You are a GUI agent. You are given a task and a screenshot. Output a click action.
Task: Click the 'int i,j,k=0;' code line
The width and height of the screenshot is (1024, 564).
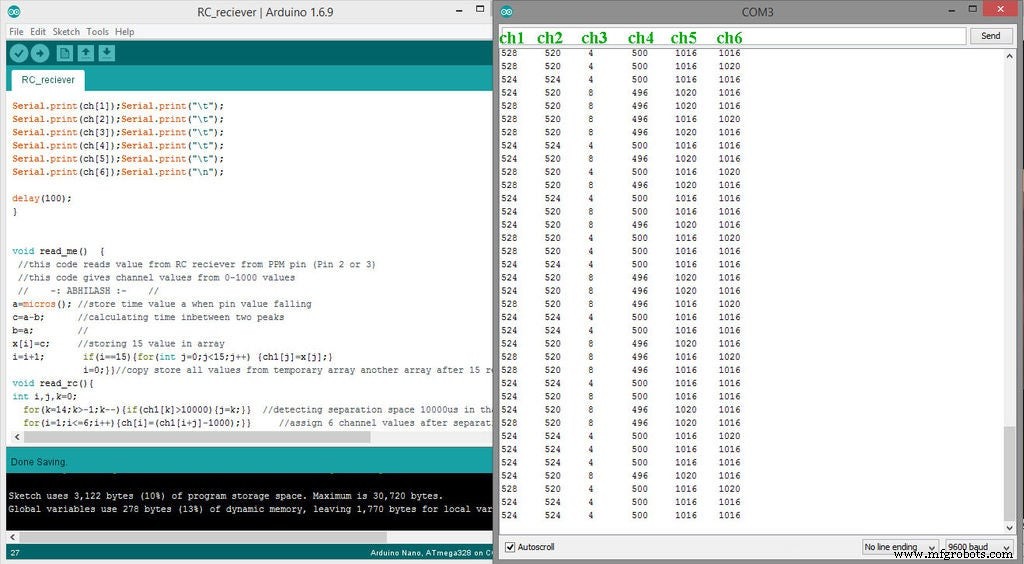(x=44, y=396)
